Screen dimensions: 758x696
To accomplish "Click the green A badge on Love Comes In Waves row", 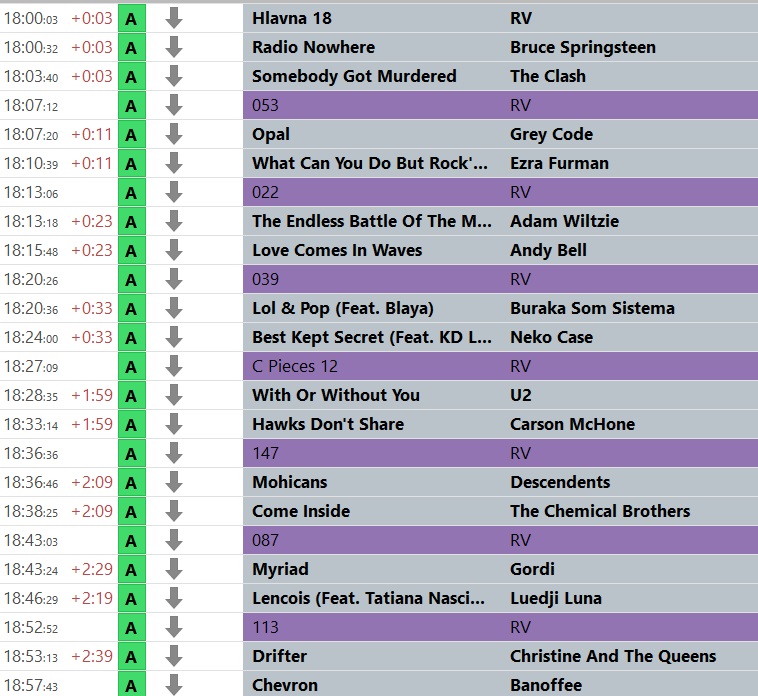I will point(132,251).
